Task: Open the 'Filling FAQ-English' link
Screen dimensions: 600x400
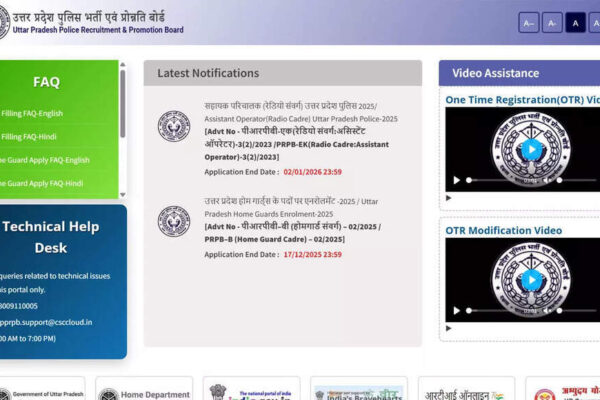Action: tap(32, 113)
